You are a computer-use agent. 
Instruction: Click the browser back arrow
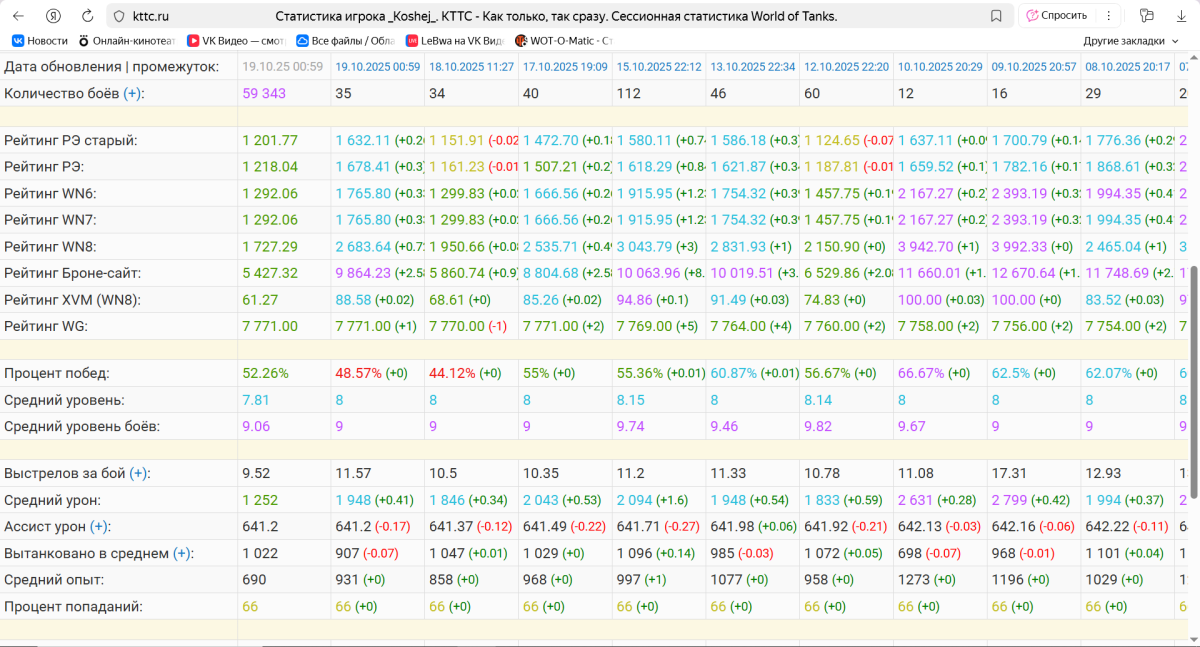pos(20,16)
